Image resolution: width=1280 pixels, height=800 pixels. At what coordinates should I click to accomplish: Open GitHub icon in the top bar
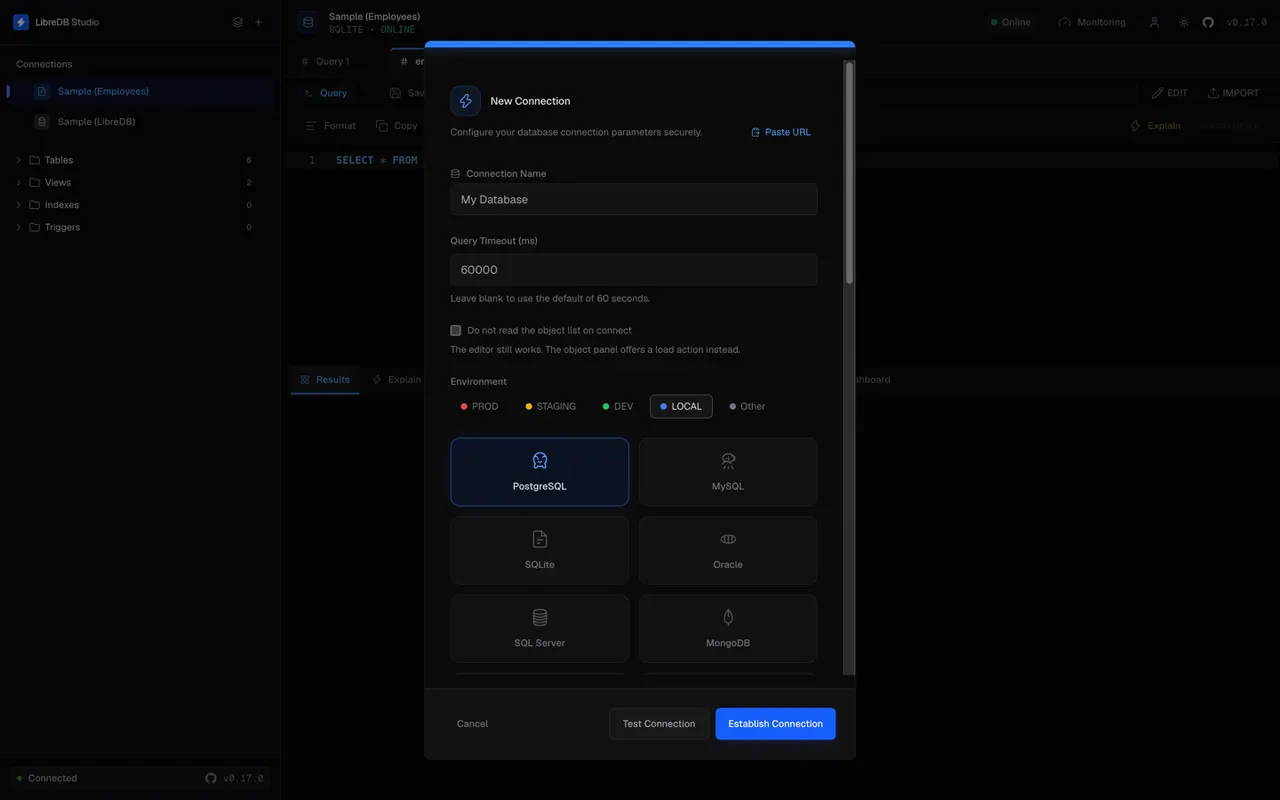(x=1208, y=22)
